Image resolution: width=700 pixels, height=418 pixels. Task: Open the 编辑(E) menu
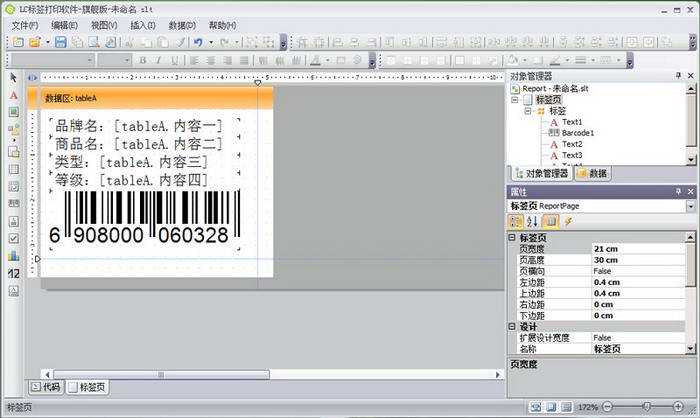pos(65,25)
